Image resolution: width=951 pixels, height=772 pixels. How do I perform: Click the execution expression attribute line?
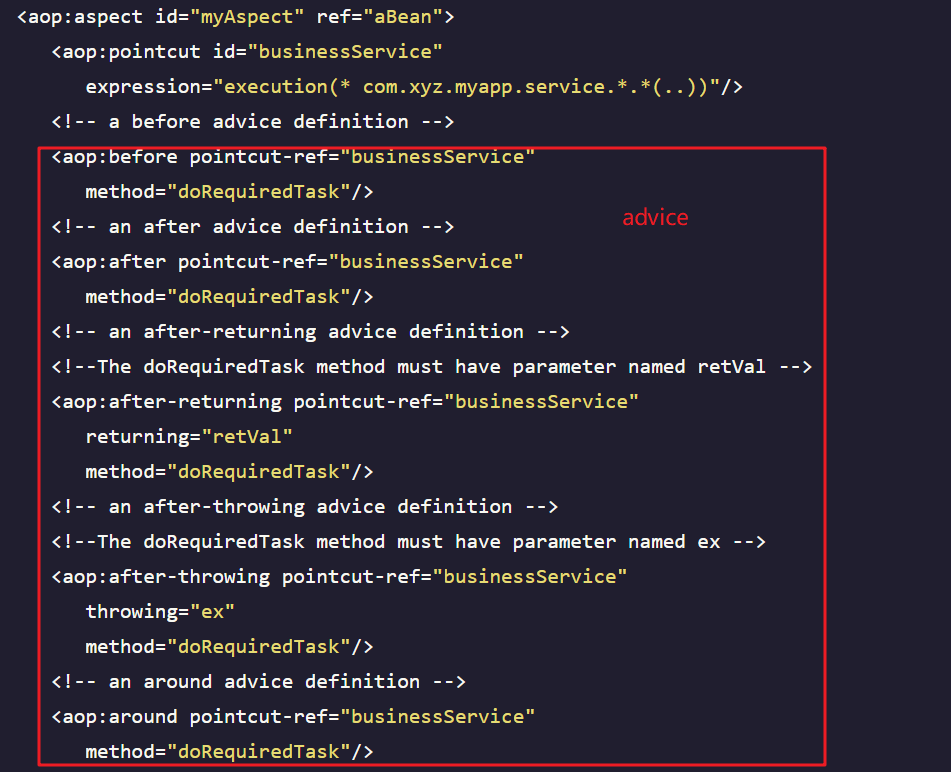tap(414, 87)
